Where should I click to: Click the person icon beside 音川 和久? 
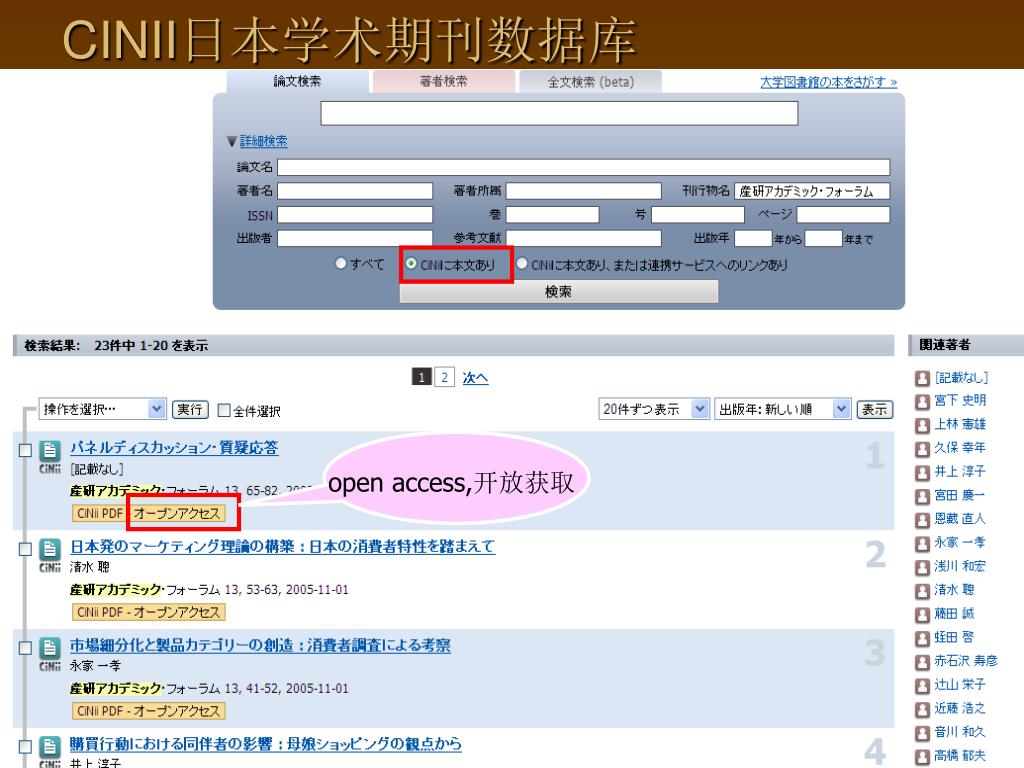coord(922,734)
